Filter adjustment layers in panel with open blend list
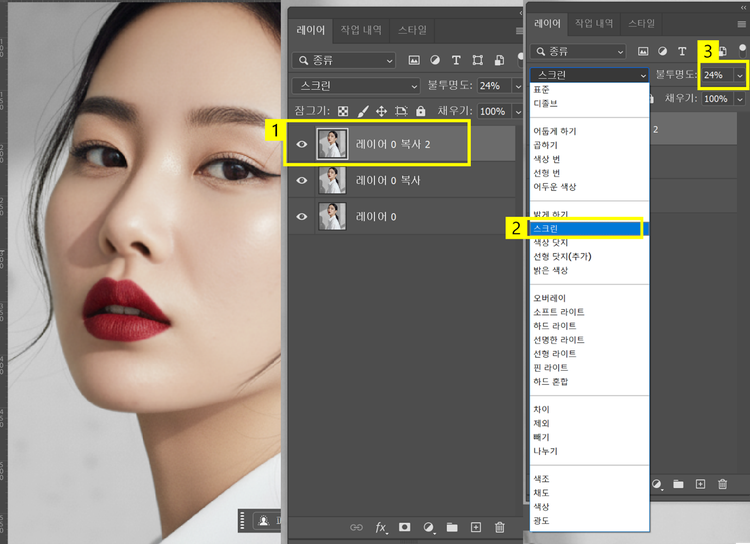 tap(662, 51)
